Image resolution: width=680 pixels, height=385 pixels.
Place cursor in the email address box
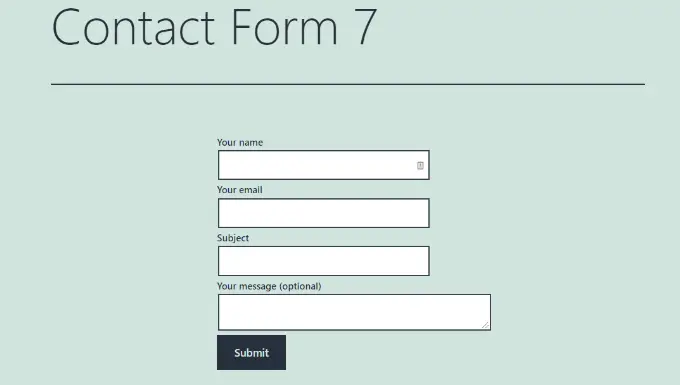coord(324,213)
